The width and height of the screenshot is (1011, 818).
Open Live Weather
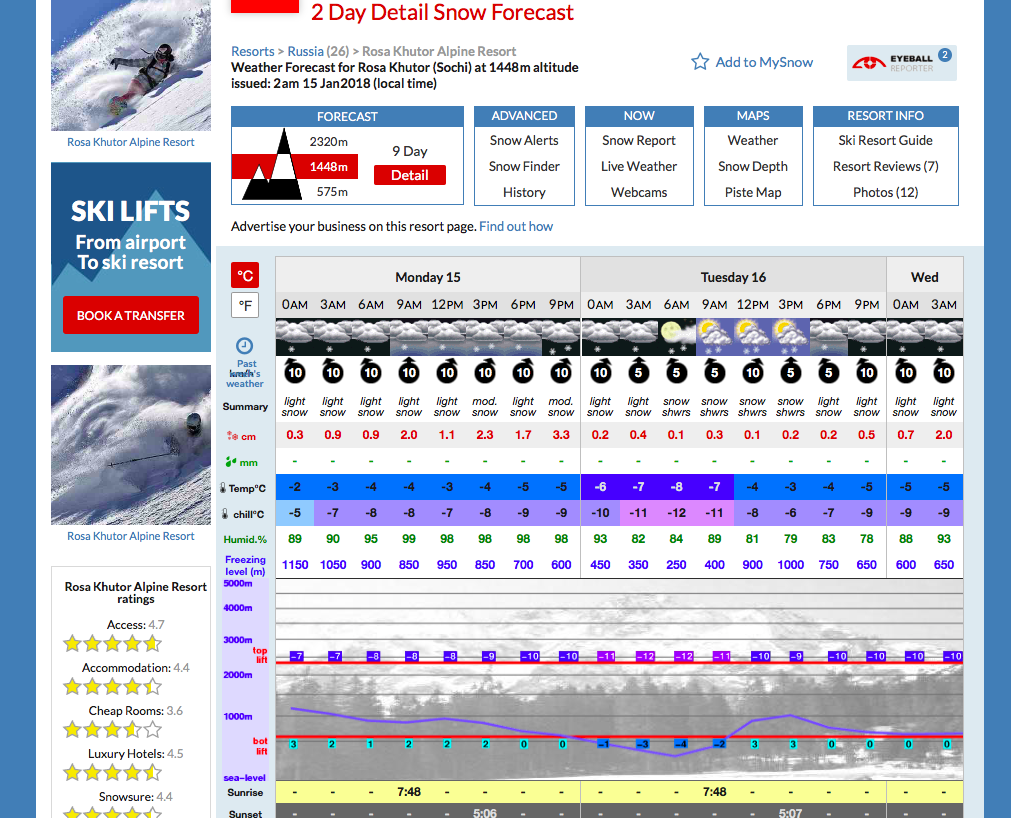pos(639,166)
